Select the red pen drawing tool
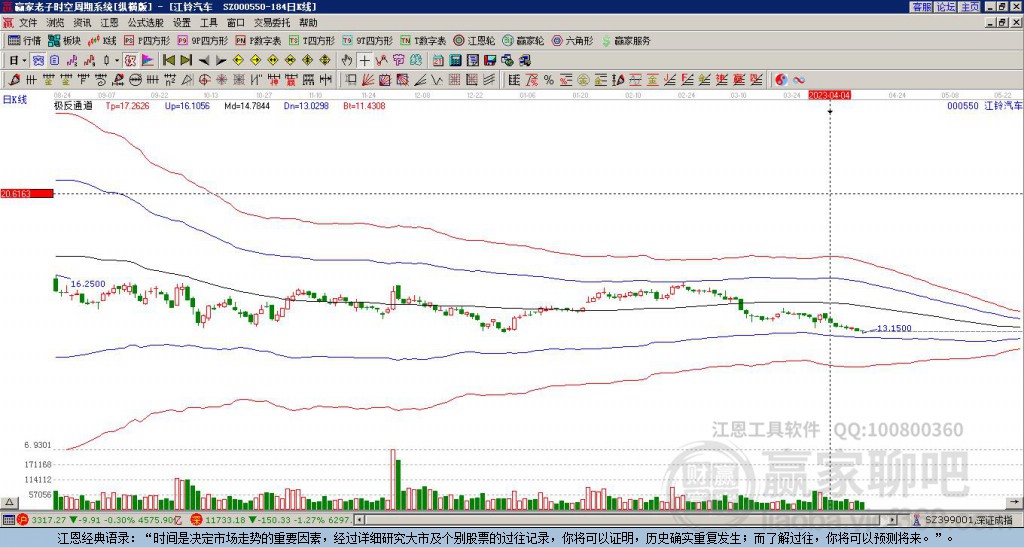 point(14,80)
